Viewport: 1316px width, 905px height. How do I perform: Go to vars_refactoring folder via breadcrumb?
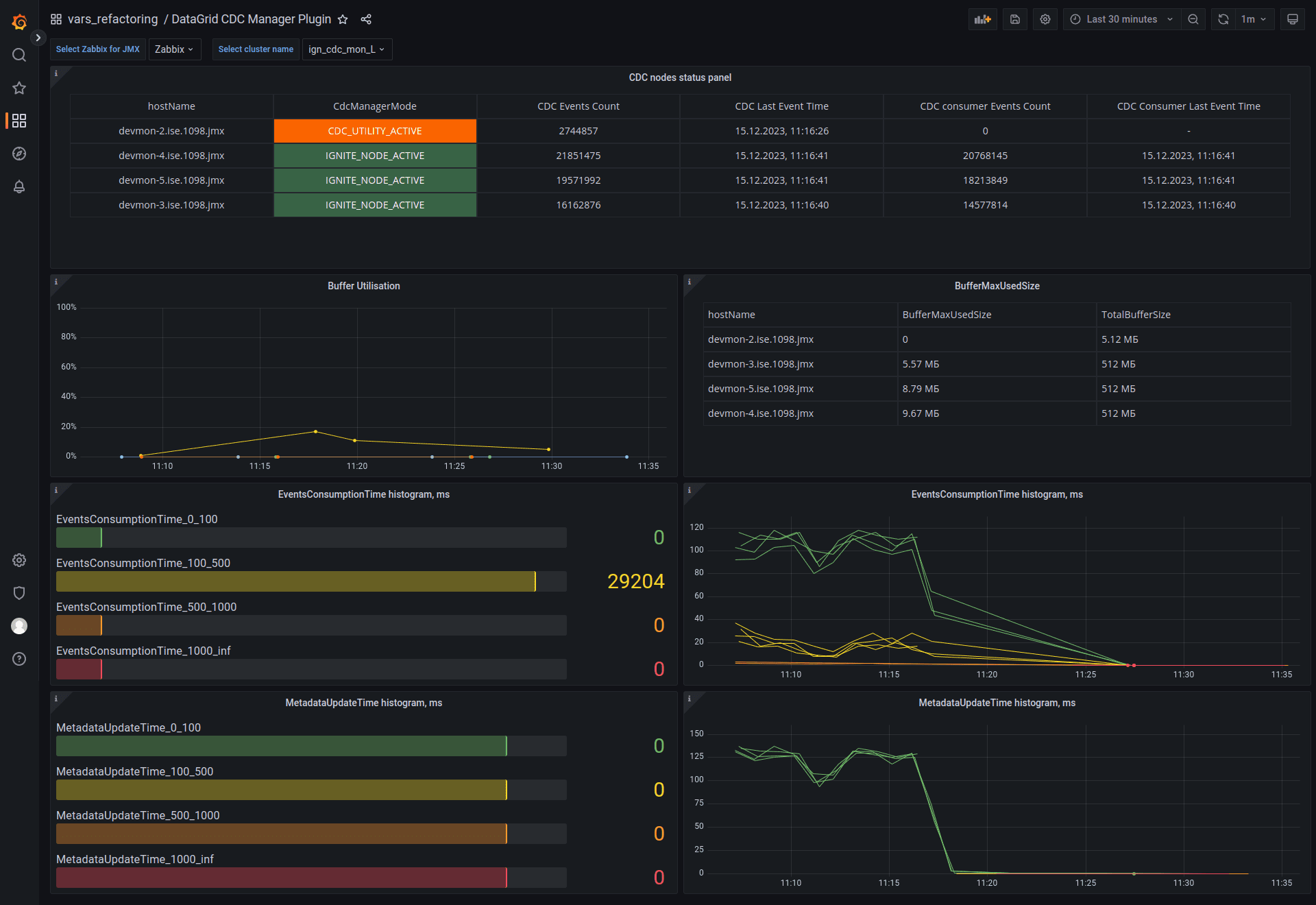[113, 19]
